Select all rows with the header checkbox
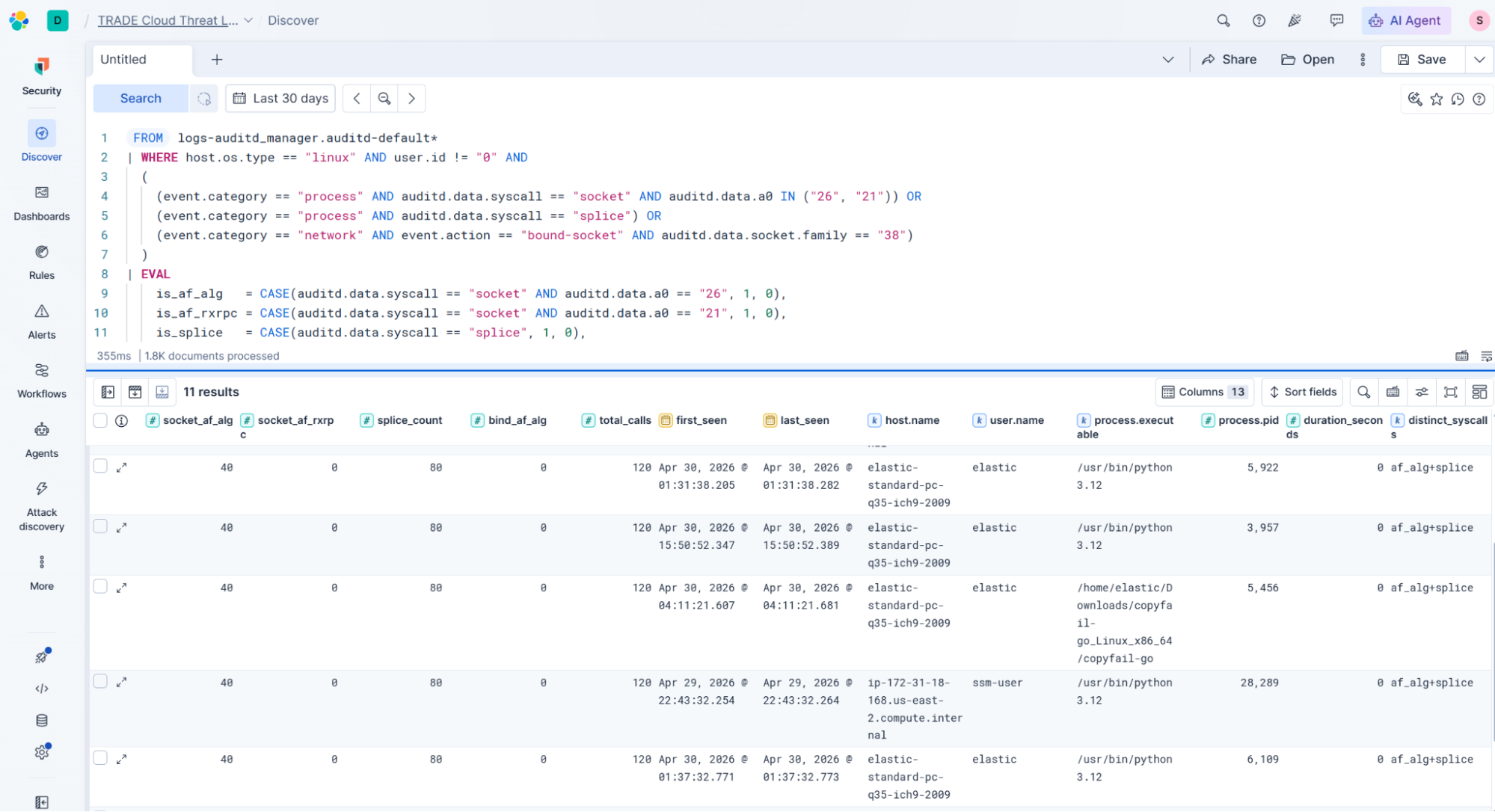Image resolution: width=1495 pixels, height=812 pixels. point(100,420)
